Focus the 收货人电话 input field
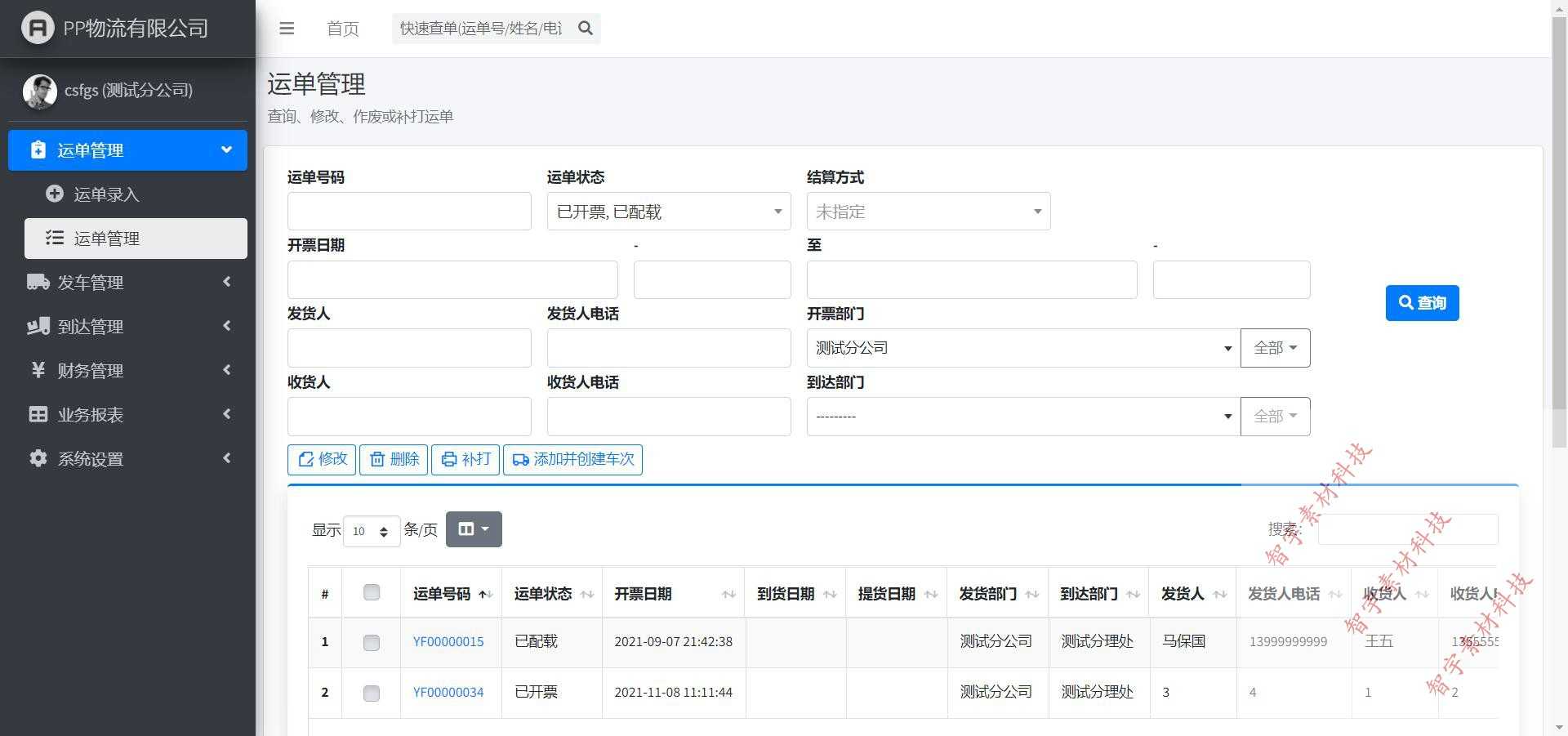The height and width of the screenshot is (736, 1568). [x=669, y=417]
